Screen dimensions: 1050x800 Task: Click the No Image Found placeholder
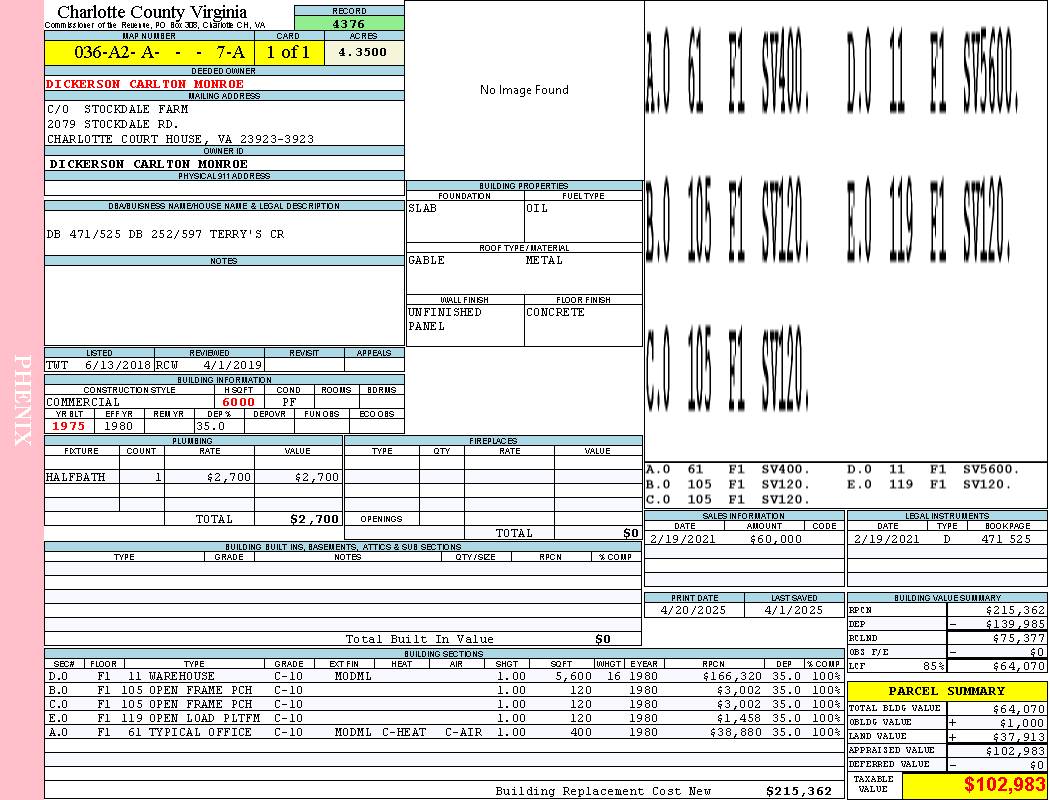tap(524, 90)
